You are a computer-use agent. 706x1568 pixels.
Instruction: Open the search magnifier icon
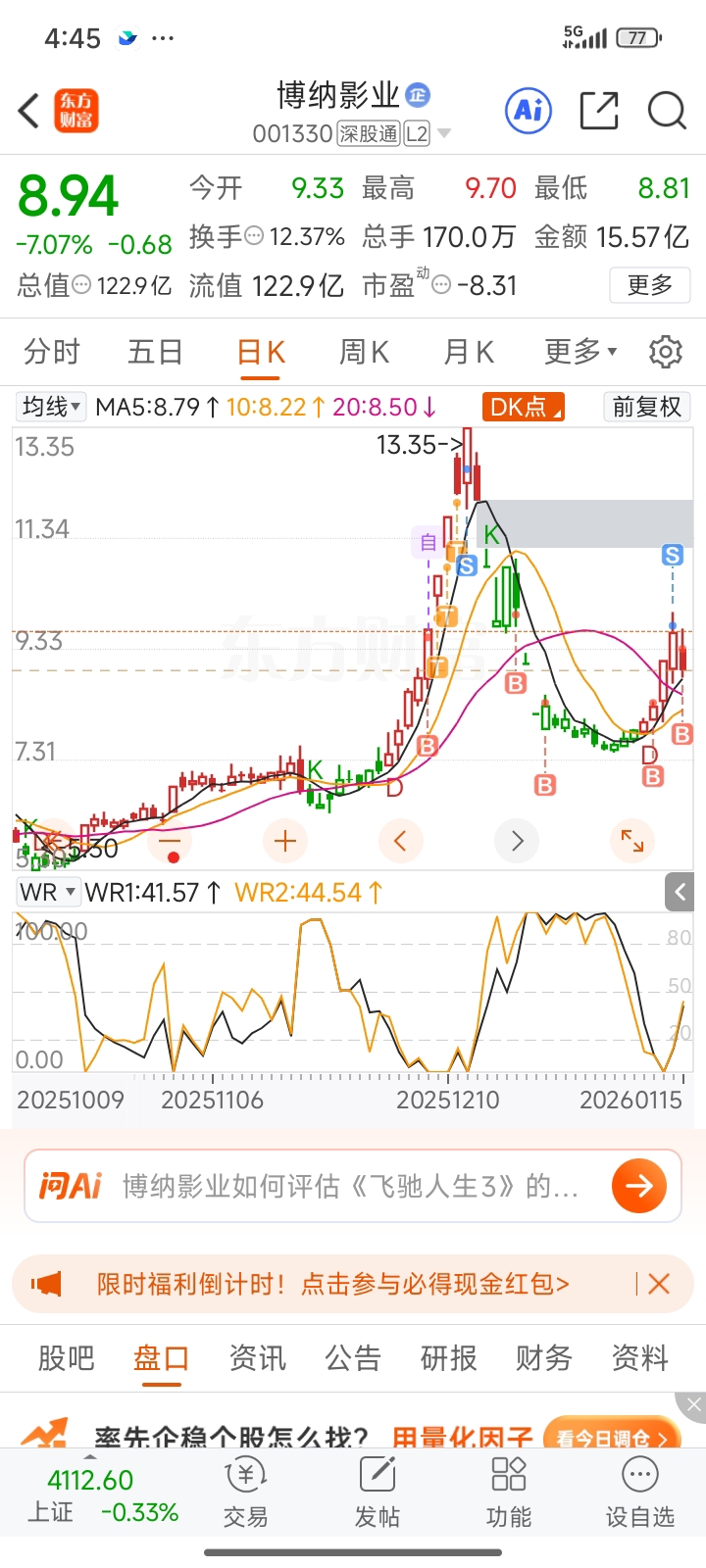(667, 110)
